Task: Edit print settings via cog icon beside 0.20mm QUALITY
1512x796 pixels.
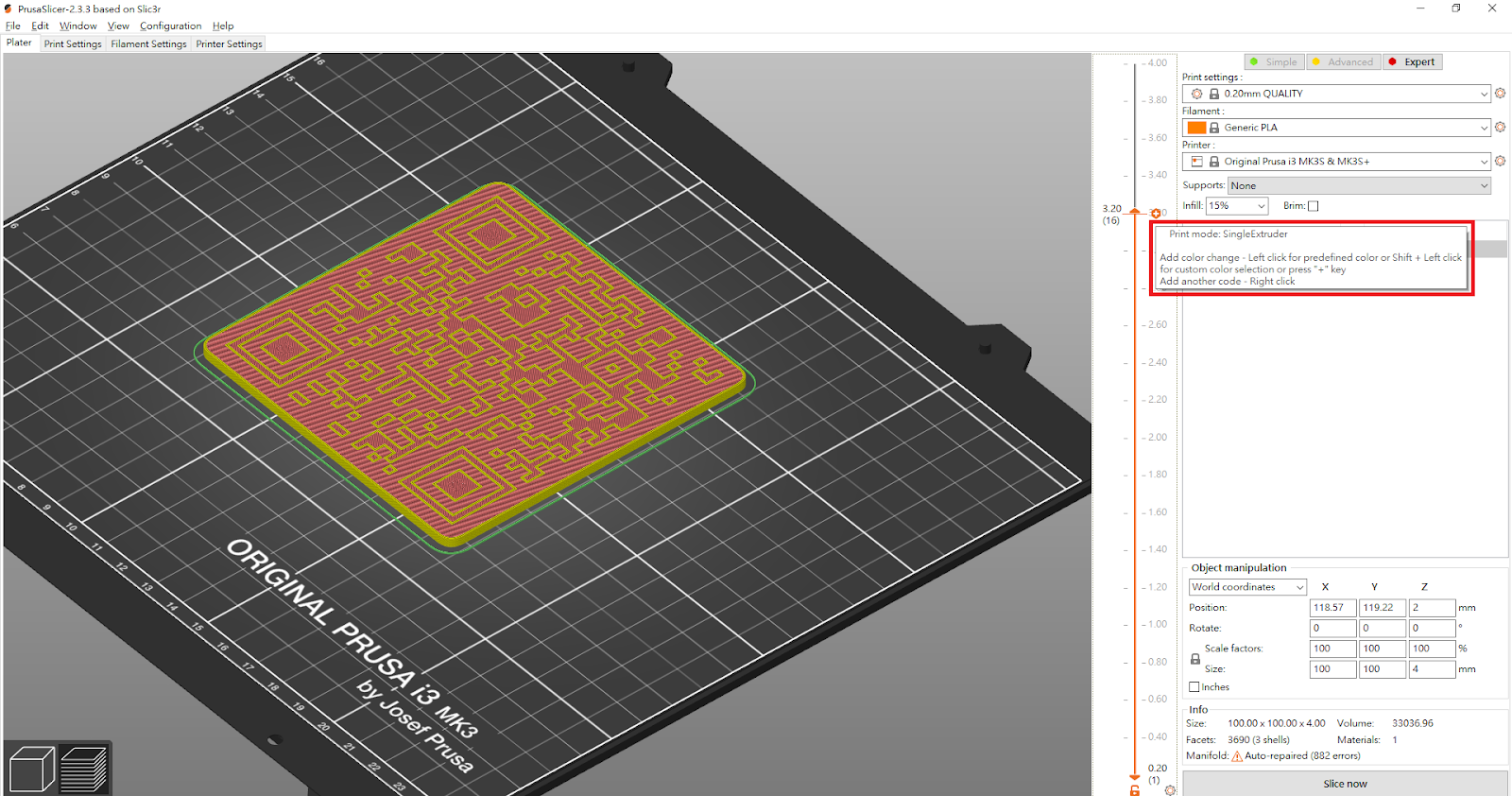Action: [1500, 94]
